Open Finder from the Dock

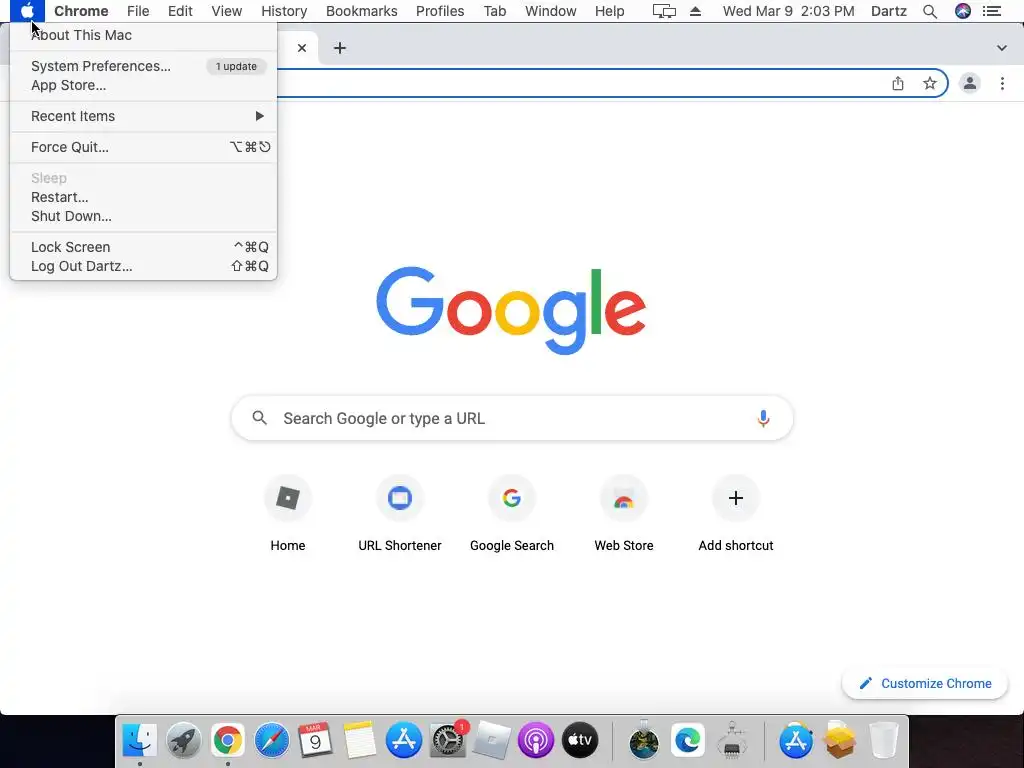coord(140,741)
